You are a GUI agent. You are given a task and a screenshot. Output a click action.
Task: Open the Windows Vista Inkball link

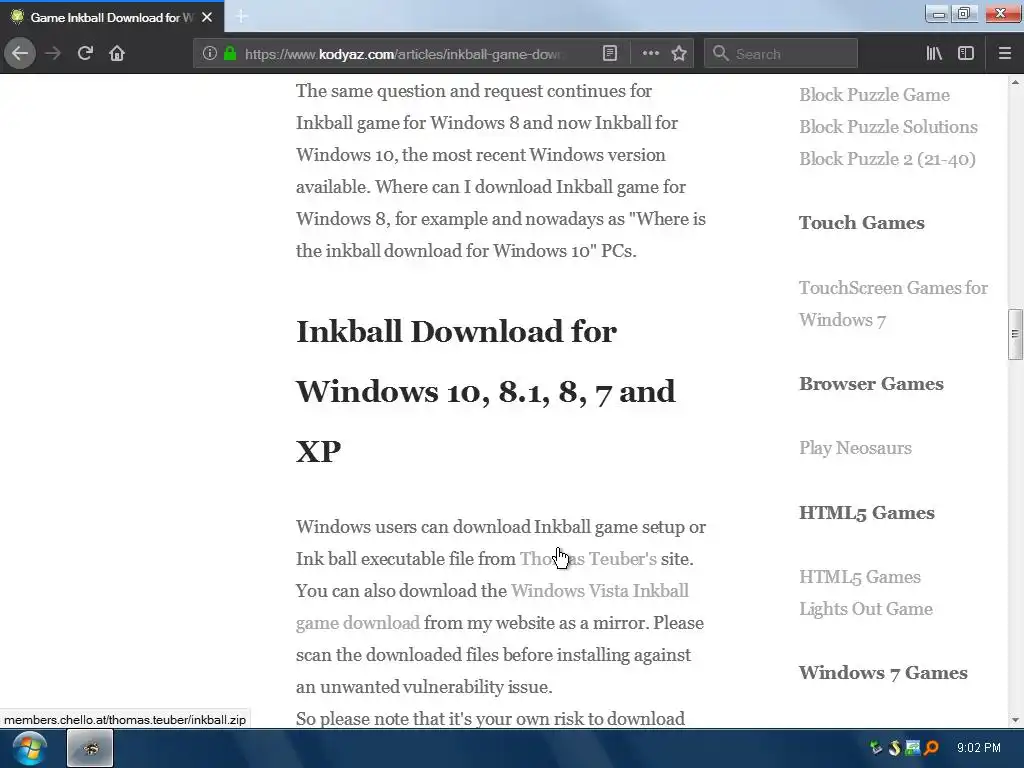pyautogui.click(x=600, y=591)
